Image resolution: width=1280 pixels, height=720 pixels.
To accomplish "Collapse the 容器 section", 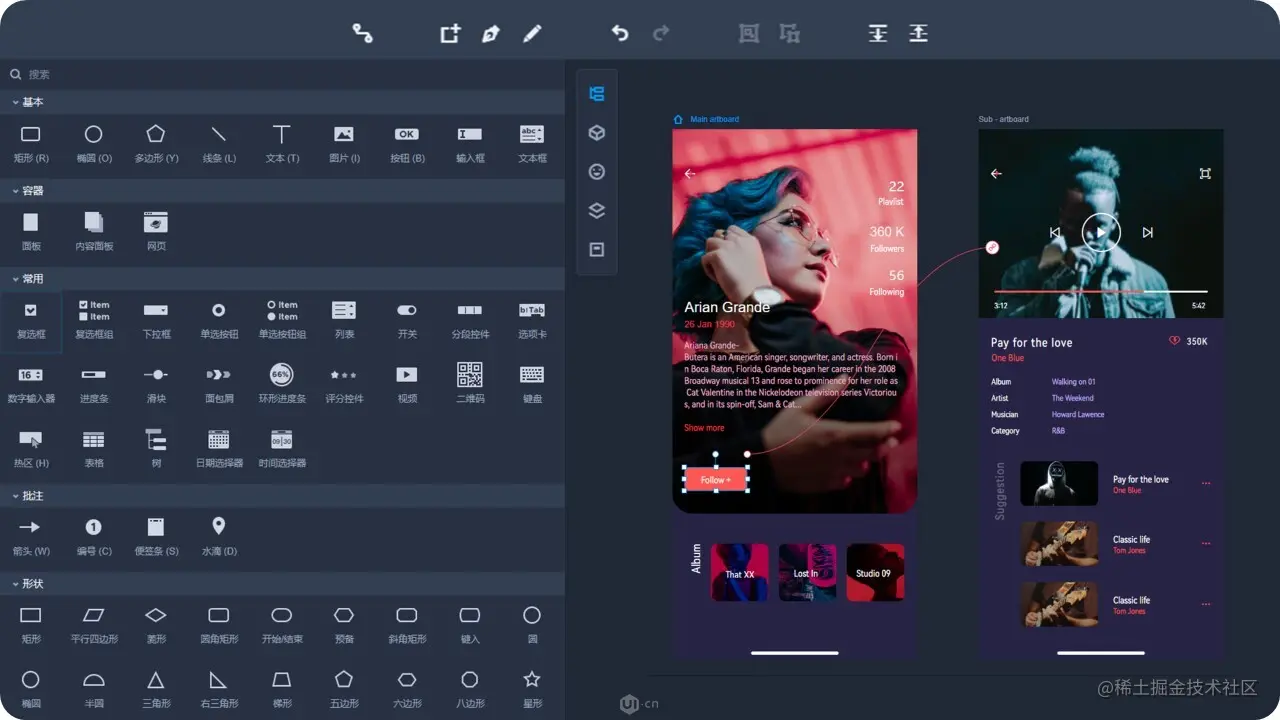I will click(x=27, y=190).
